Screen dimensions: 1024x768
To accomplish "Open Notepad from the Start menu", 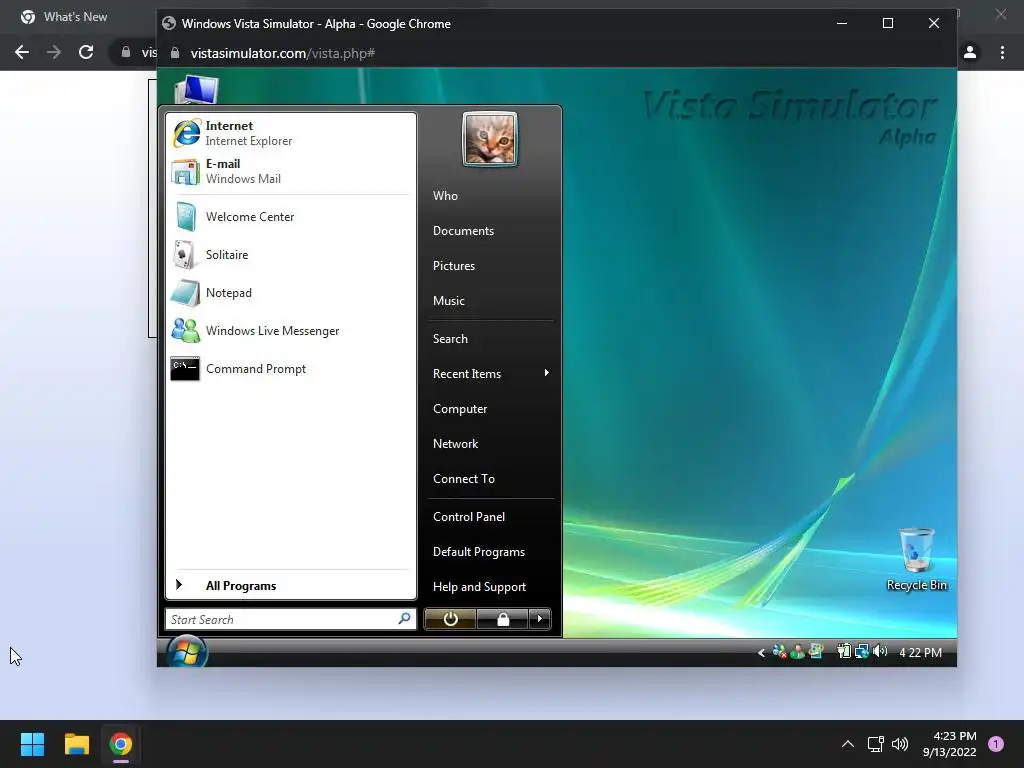I will pyautogui.click(x=291, y=293).
